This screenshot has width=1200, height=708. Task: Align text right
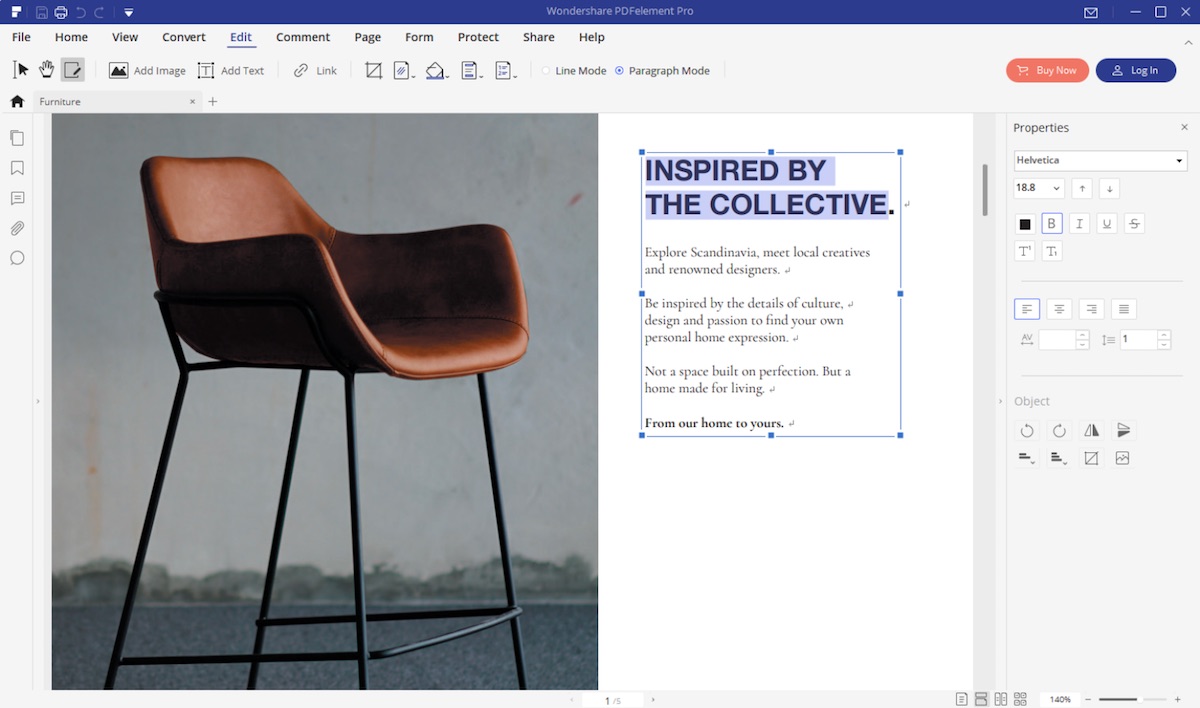pos(1091,310)
